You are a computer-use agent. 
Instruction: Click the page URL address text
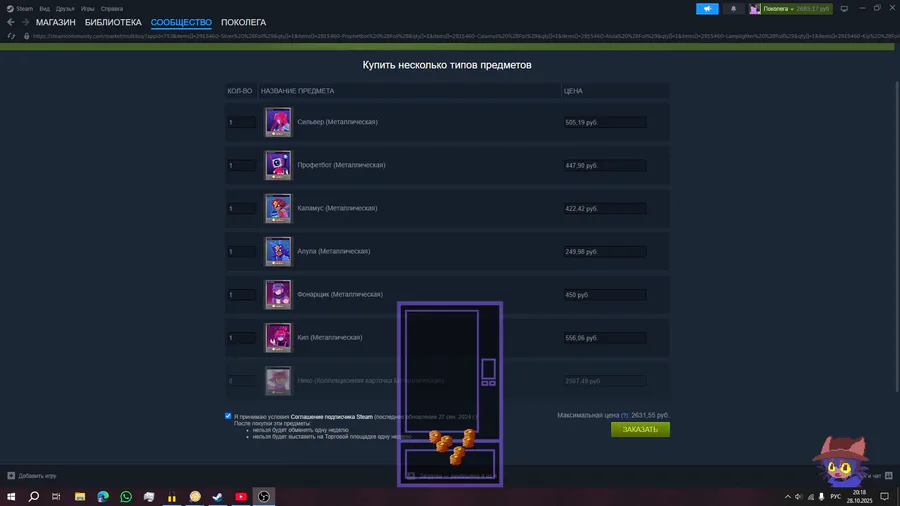pyautogui.click(x=465, y=36)
